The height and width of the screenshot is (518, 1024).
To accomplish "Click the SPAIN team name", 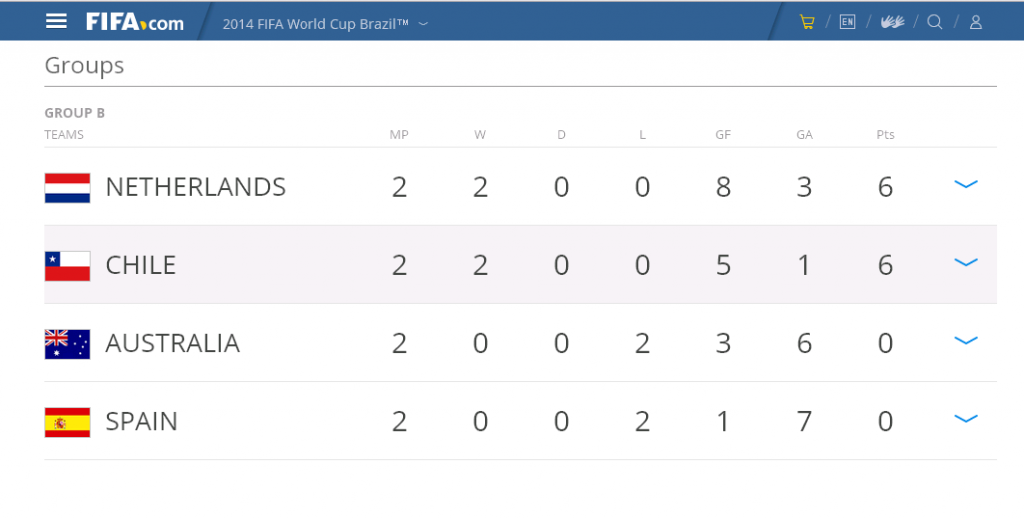I will click(142, 422).
